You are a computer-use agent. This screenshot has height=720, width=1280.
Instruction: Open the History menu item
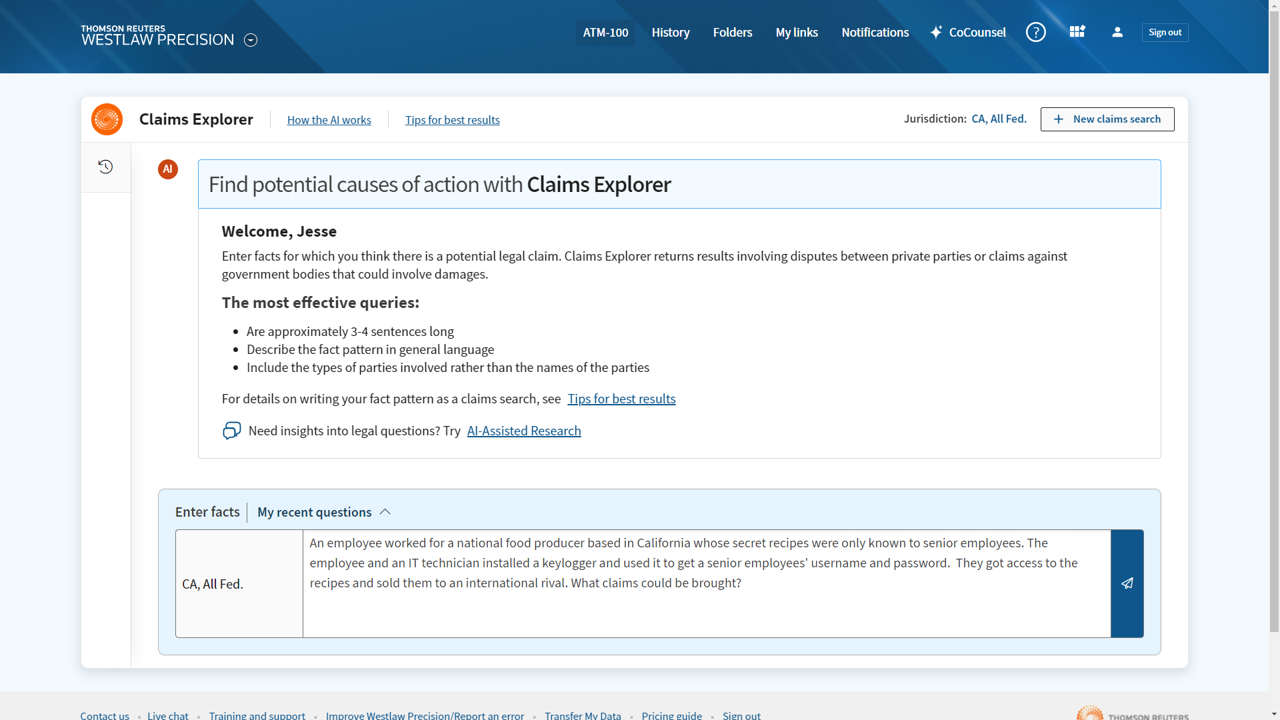click(670, 32)
